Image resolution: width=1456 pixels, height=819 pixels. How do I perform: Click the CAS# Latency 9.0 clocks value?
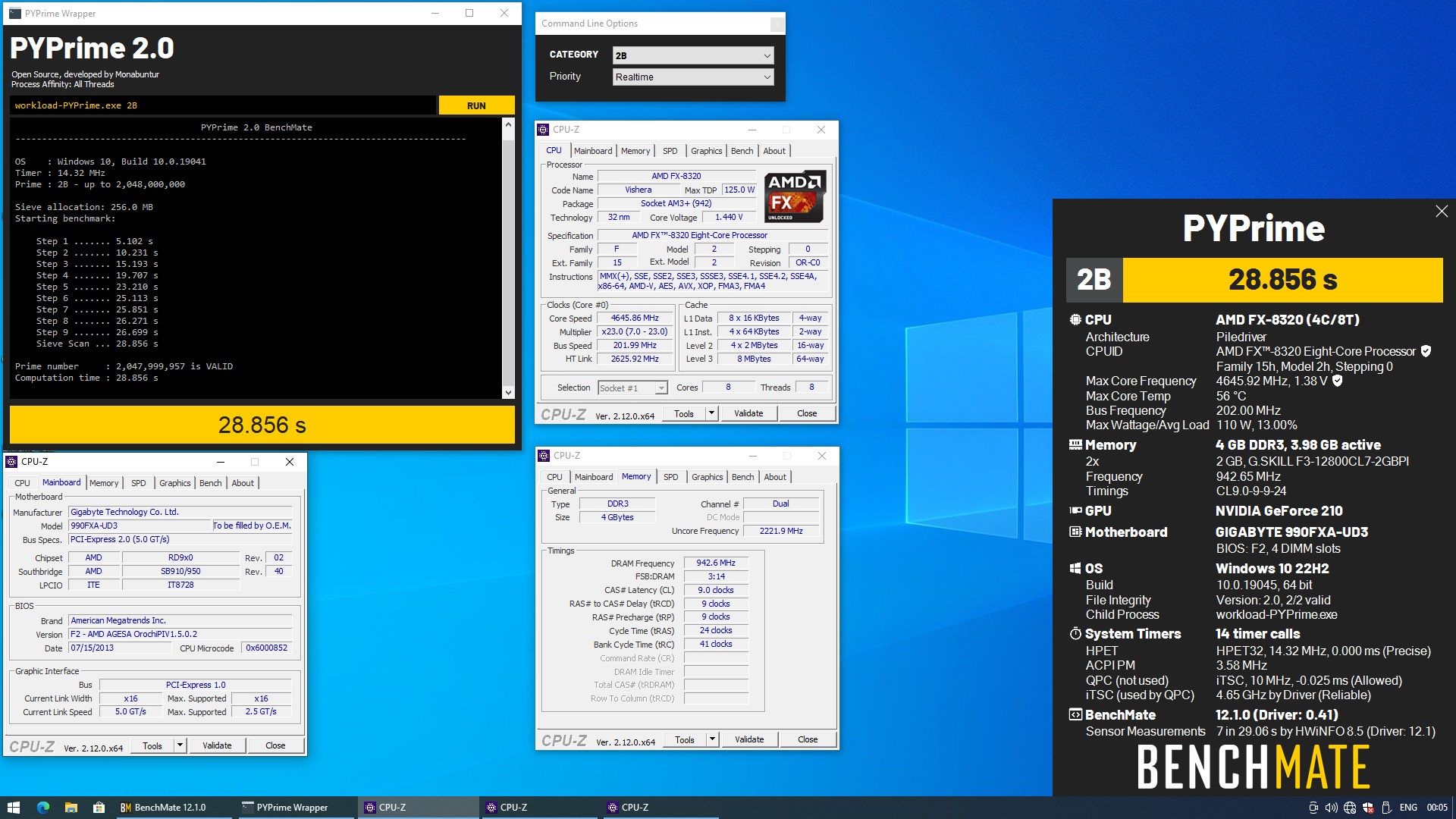pos(716,590)
